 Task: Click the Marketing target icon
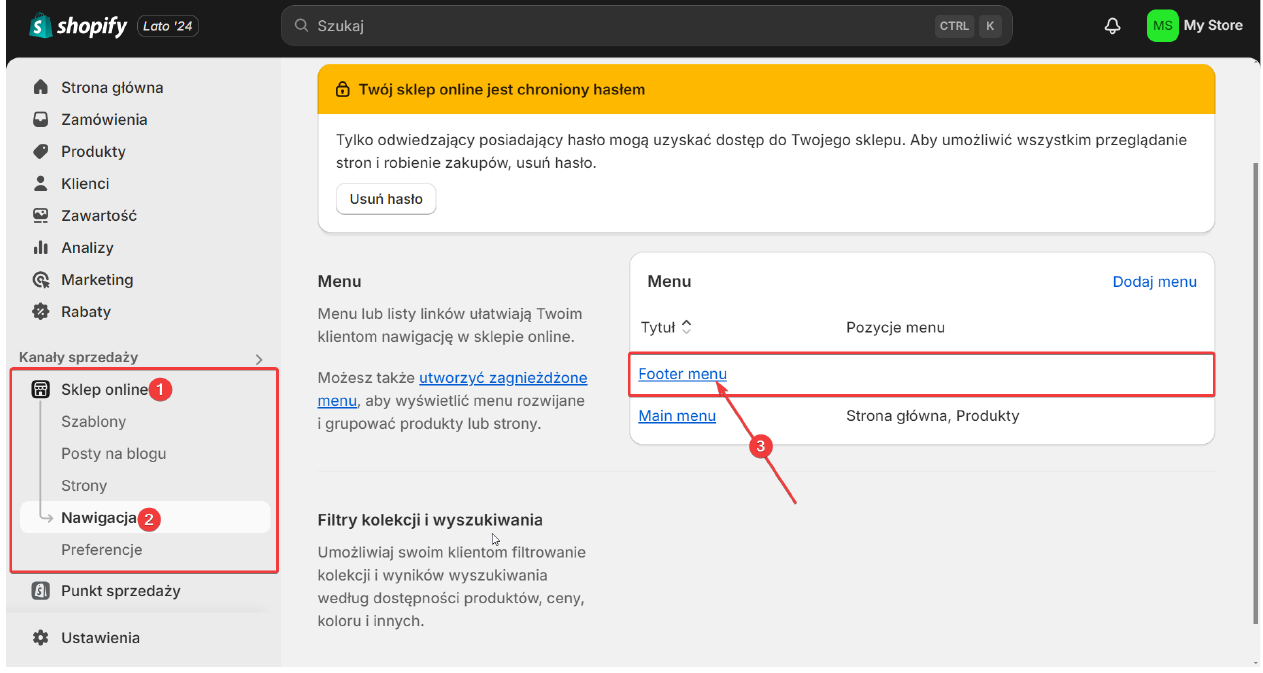[x=41, y=279]
